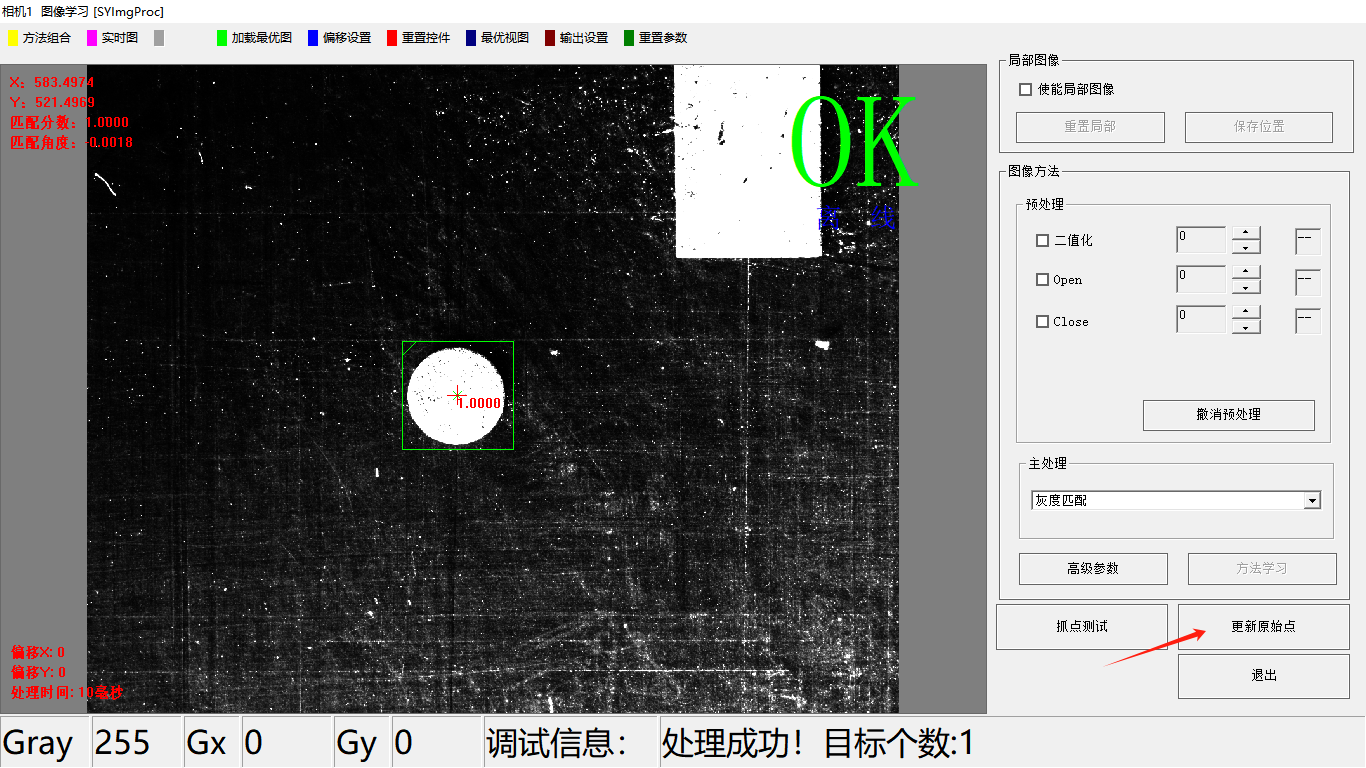Increase the 二值化 value with up arrow
The image size is (1366, 768).
[x=1245, y=234]
